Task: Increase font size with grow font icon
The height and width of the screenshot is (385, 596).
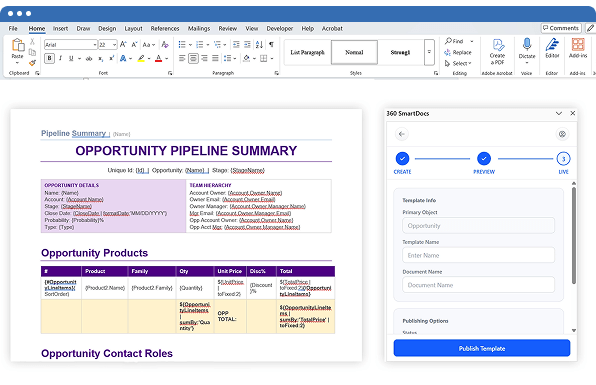Action: coord(123,44)
